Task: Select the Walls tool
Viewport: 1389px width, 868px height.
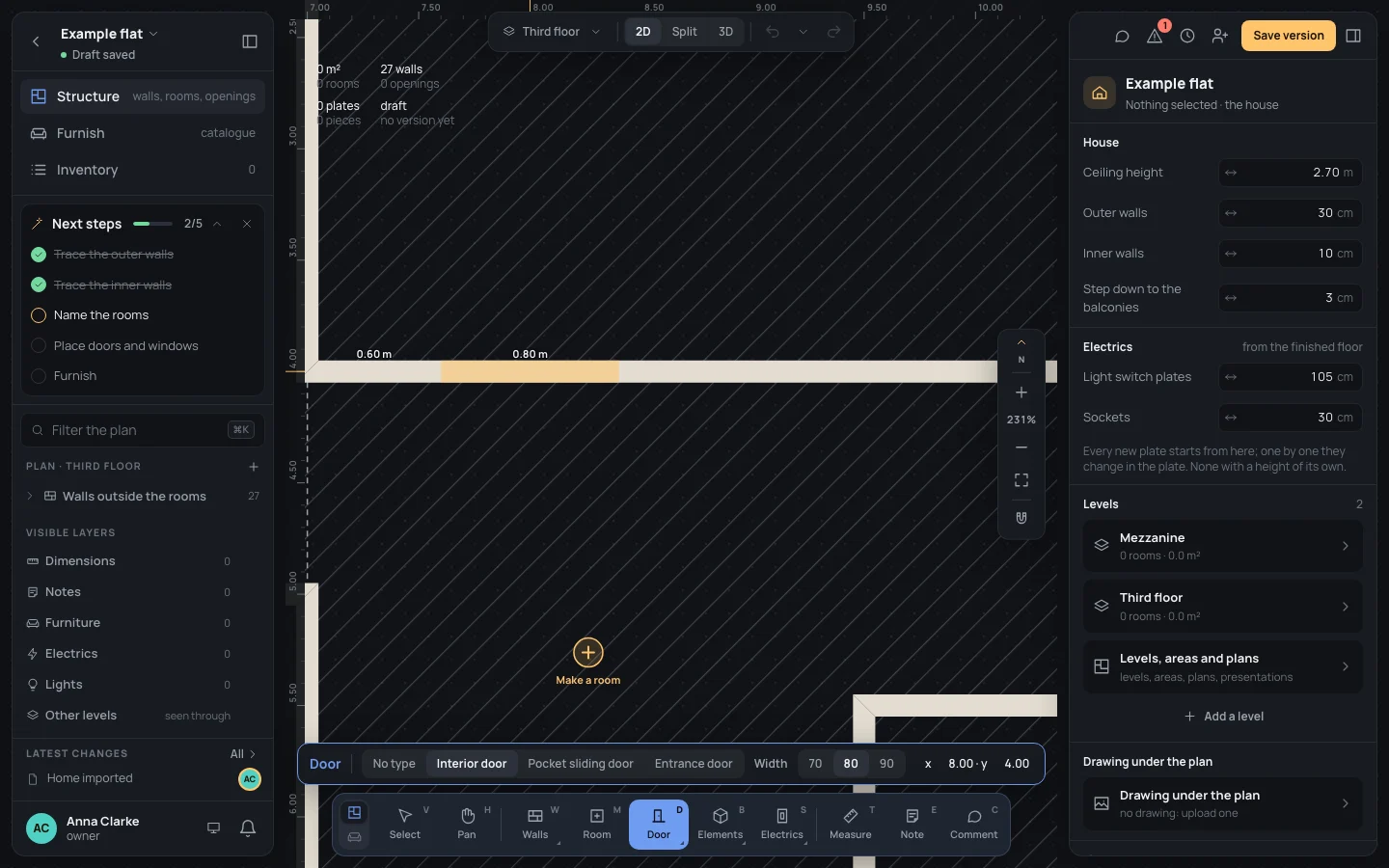Action: pyautogui.click(x=535, y=825)
